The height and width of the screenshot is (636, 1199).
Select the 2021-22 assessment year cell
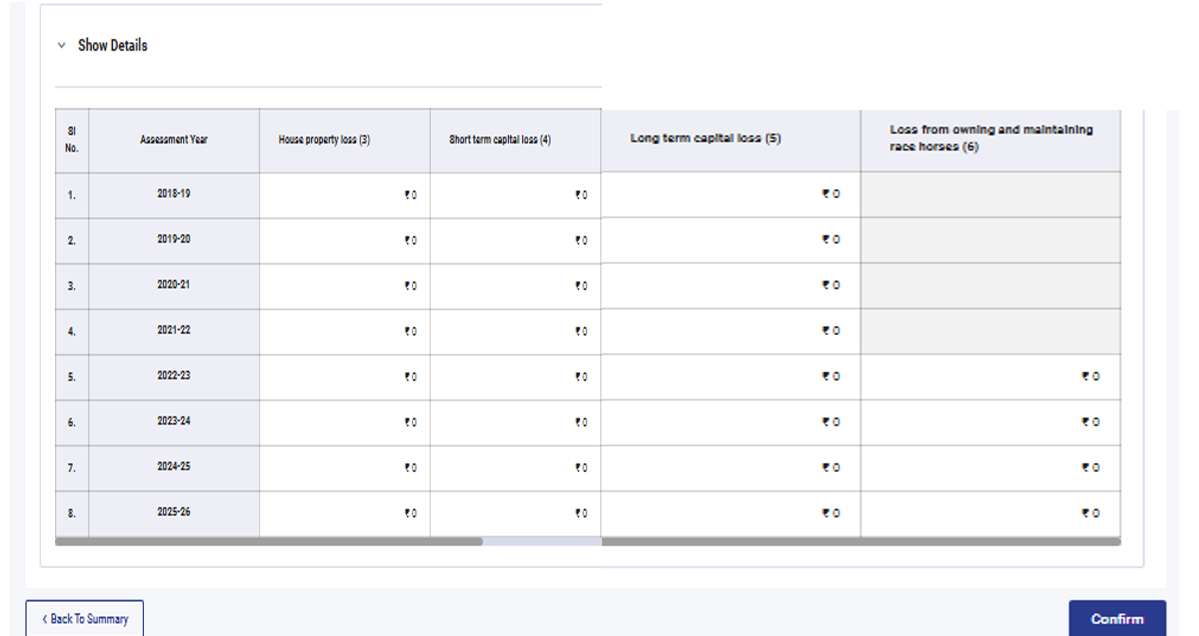coord(174,331)
